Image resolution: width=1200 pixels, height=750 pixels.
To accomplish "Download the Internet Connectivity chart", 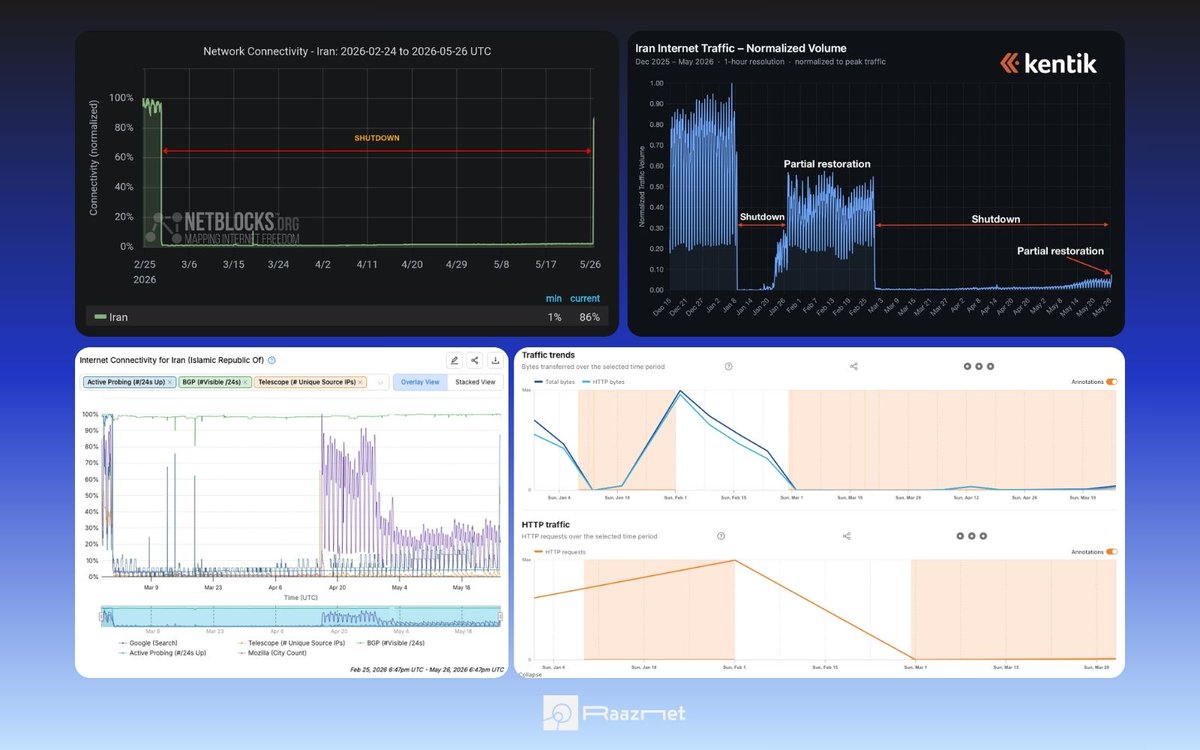I will [x=494, y=361].
